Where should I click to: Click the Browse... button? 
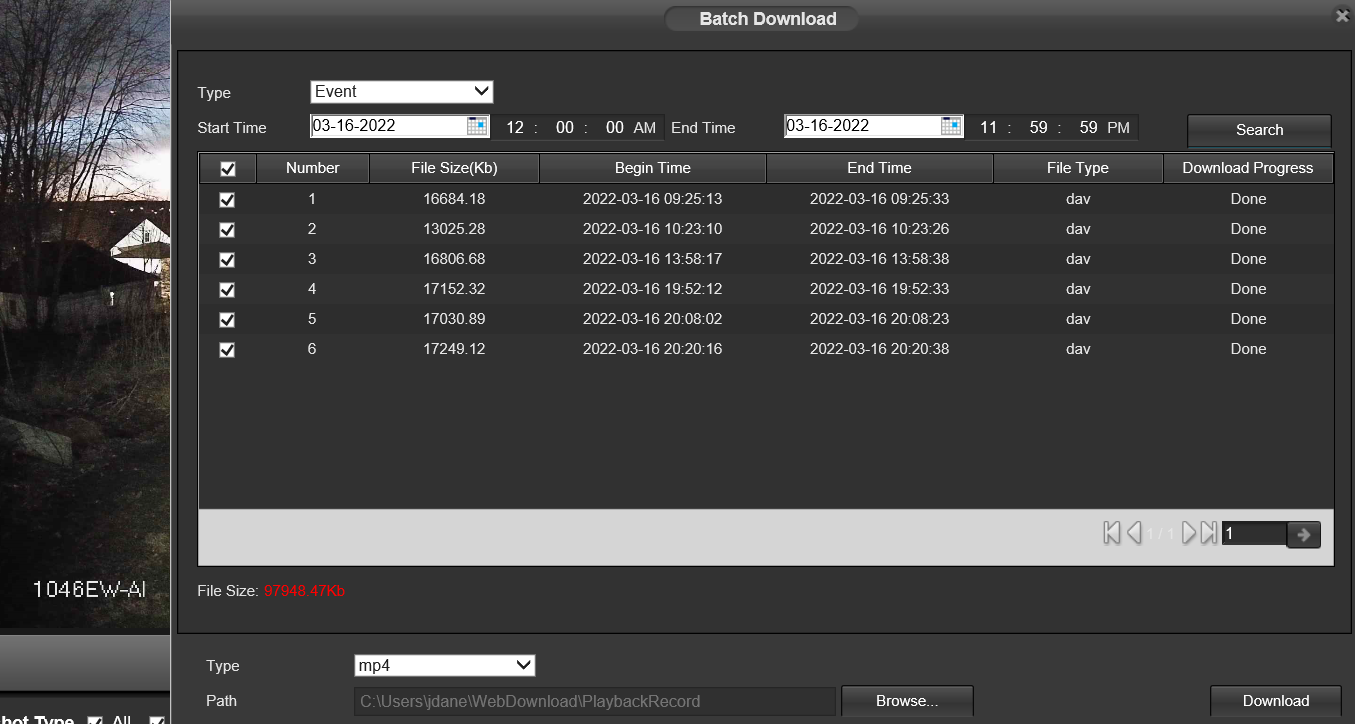tap(907, 701)
